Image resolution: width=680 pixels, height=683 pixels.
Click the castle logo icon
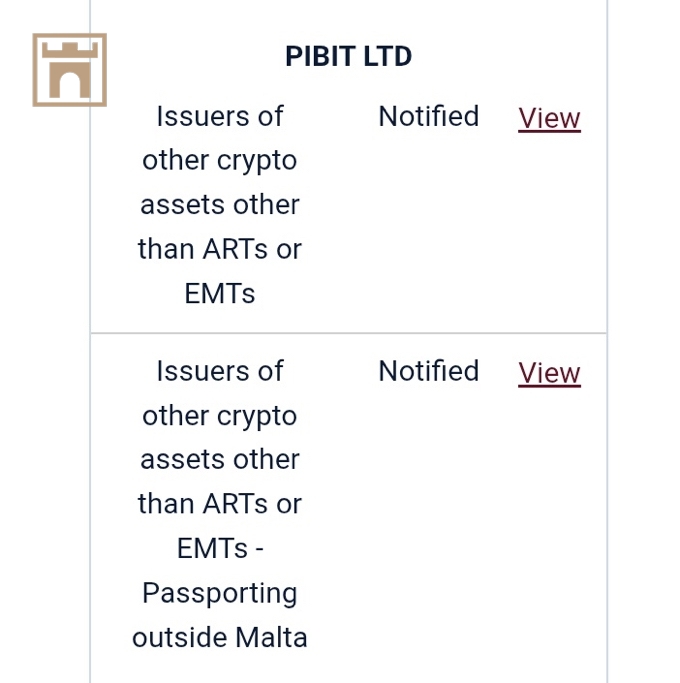click(69, 70)
